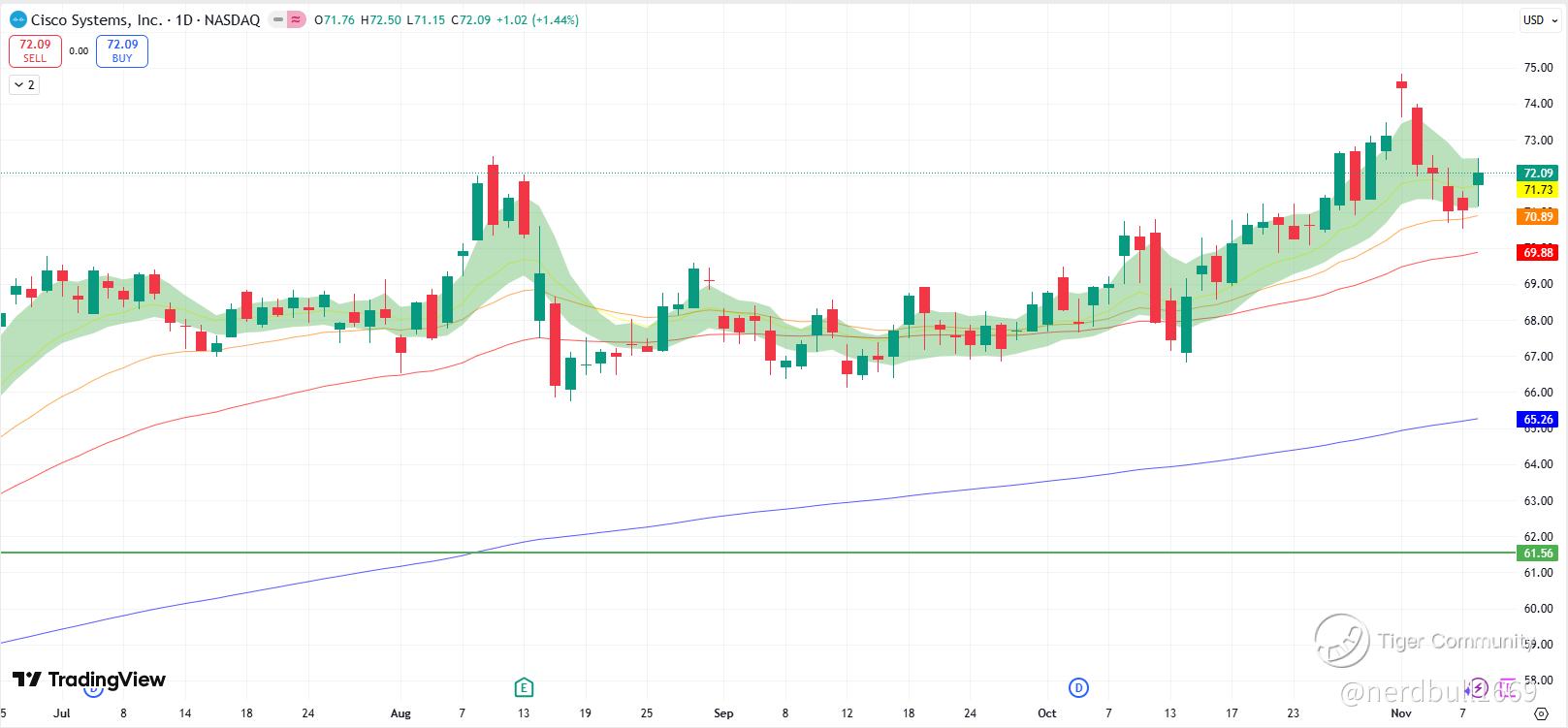
Task: Click the blue BUY button
Action: coord(122,50)
